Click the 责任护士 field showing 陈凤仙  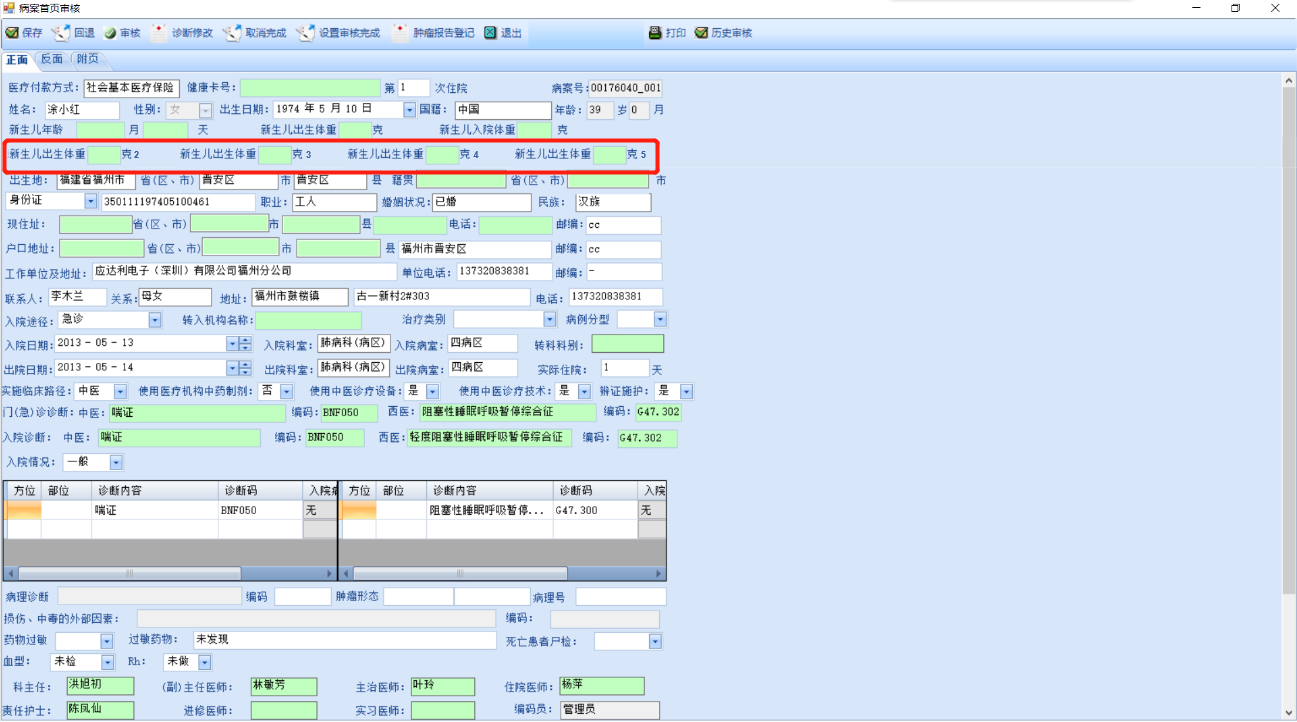coord(99,710)
